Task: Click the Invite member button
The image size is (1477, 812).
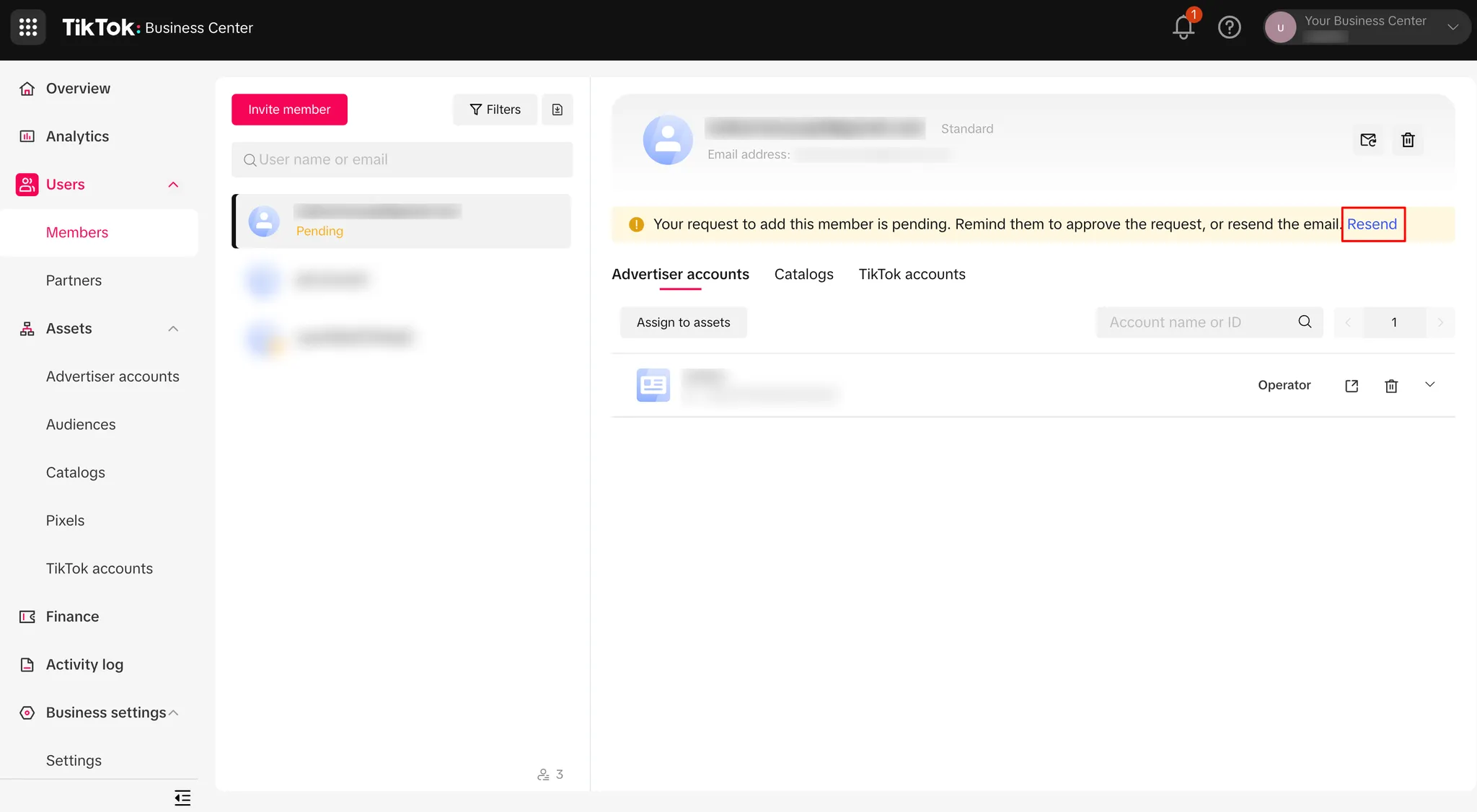Action: (289, 110)
